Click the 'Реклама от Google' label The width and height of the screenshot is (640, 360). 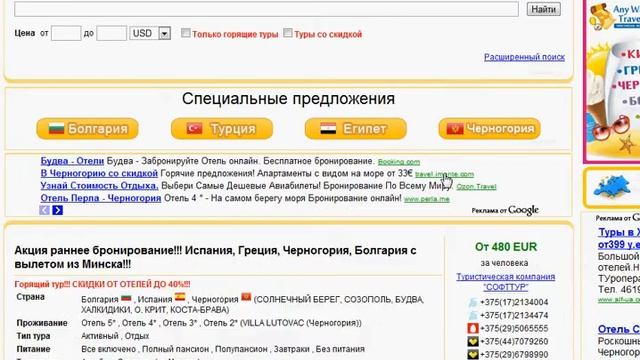point(505,210)
